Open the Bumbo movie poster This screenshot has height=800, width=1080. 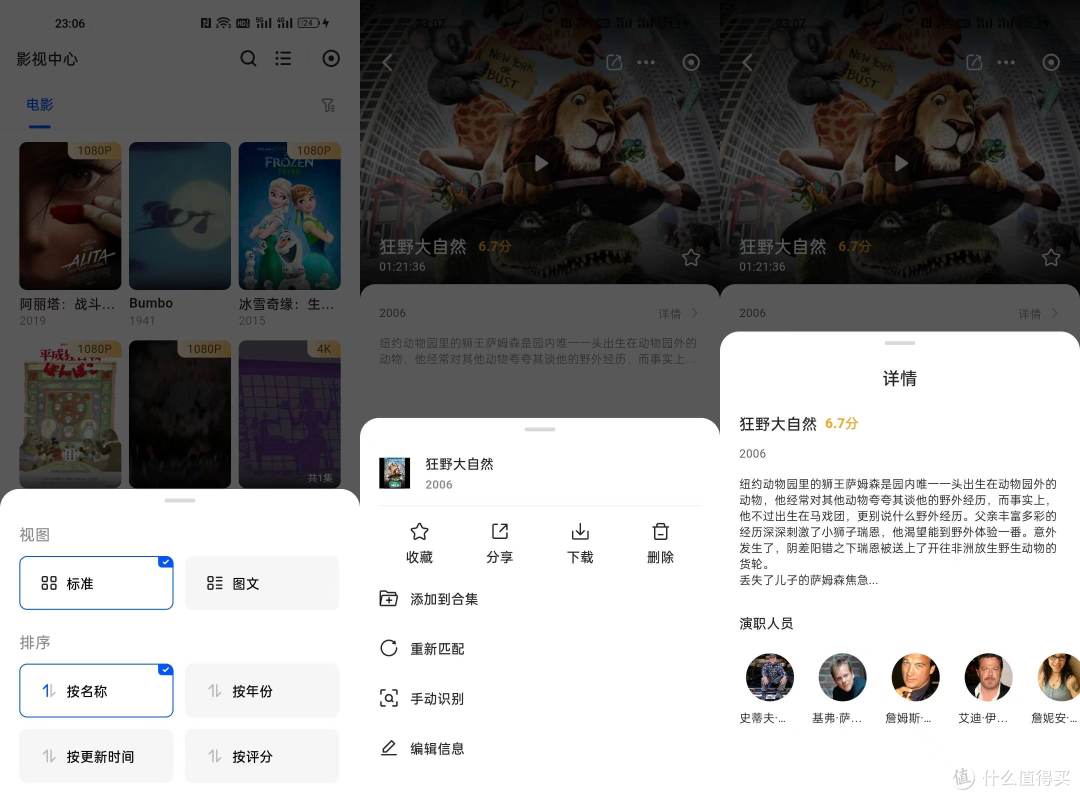(180, 216)
